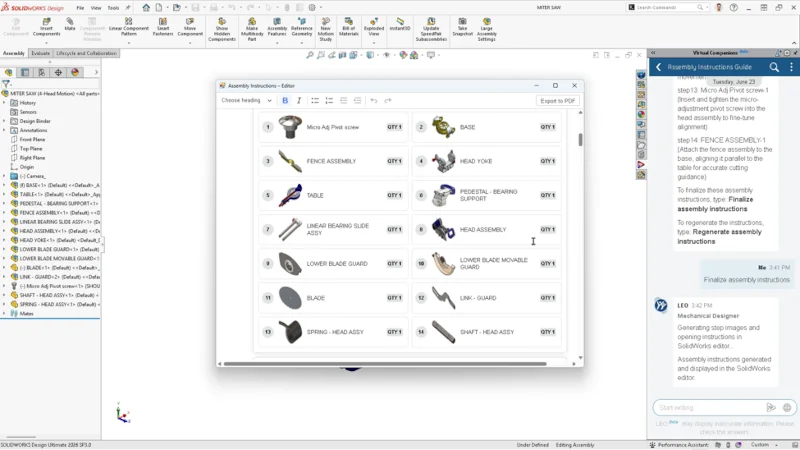Open the Tools menu
The height and width of the screenshot is (450, 800).
pyautogui.click(x=113, y=8)
